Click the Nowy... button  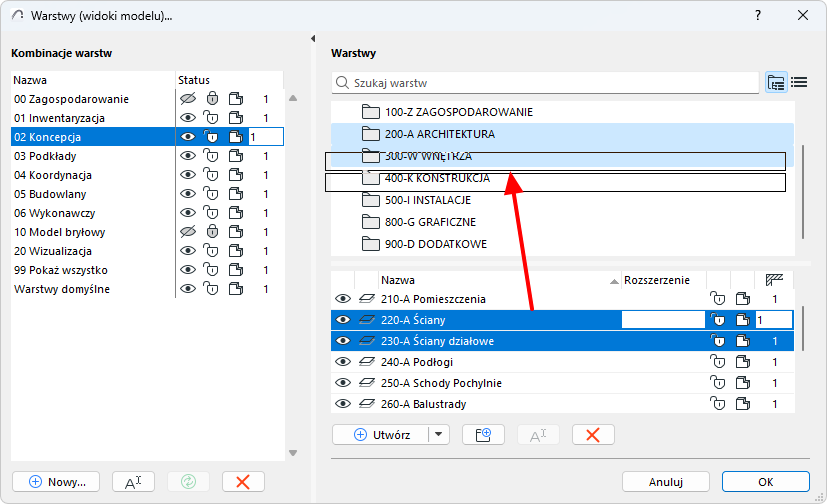tap(56, 482)
